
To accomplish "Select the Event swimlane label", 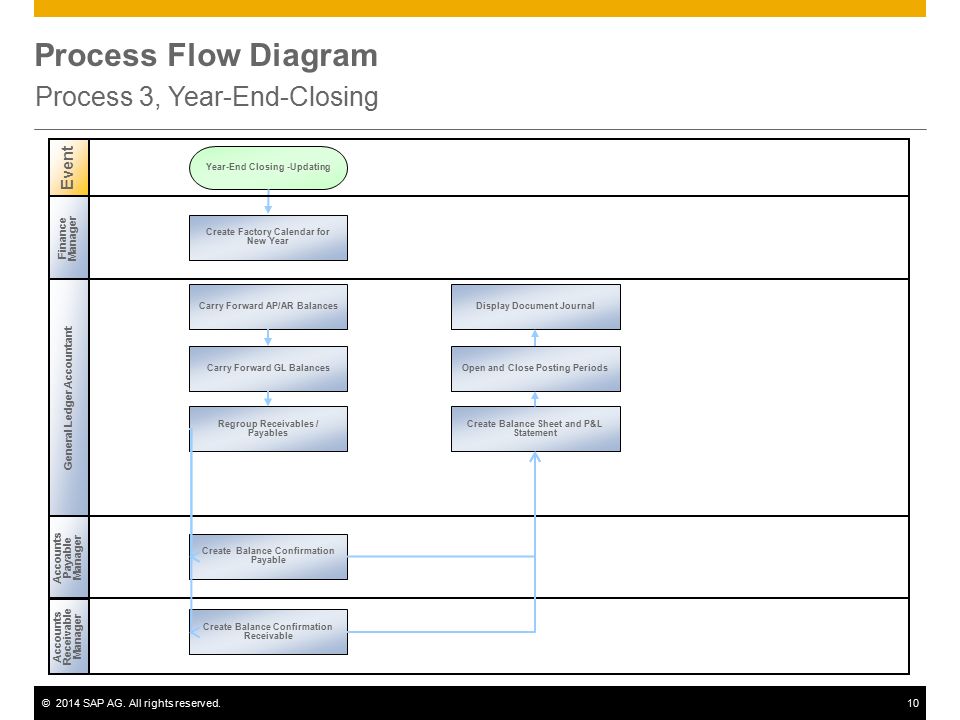I will [69, 168].
